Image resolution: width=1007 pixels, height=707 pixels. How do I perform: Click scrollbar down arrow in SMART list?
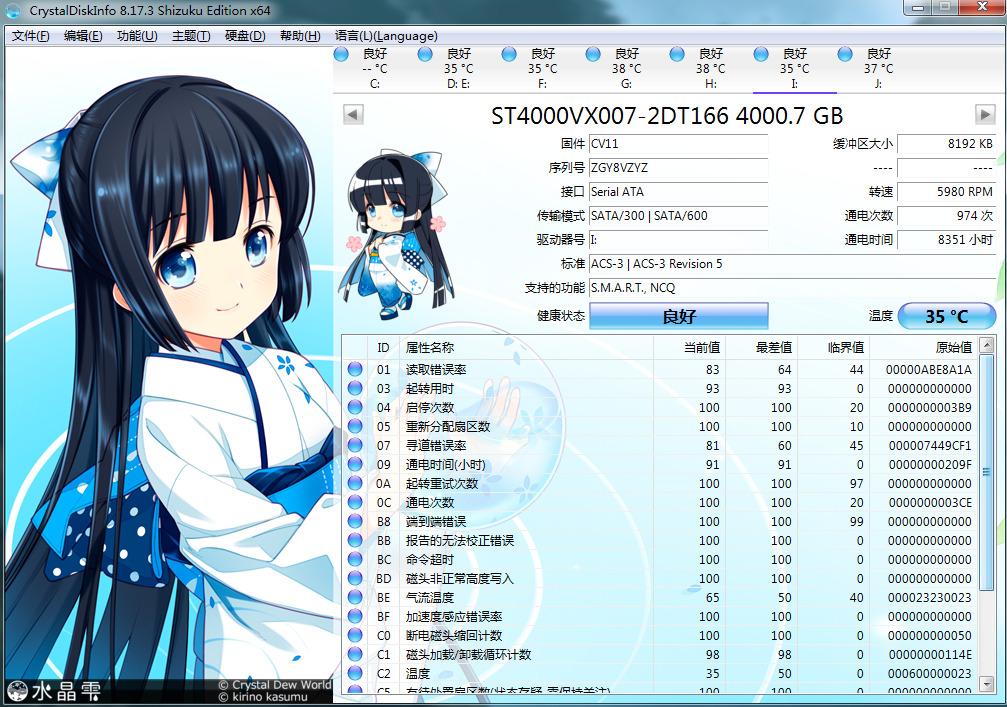[987, 685]
